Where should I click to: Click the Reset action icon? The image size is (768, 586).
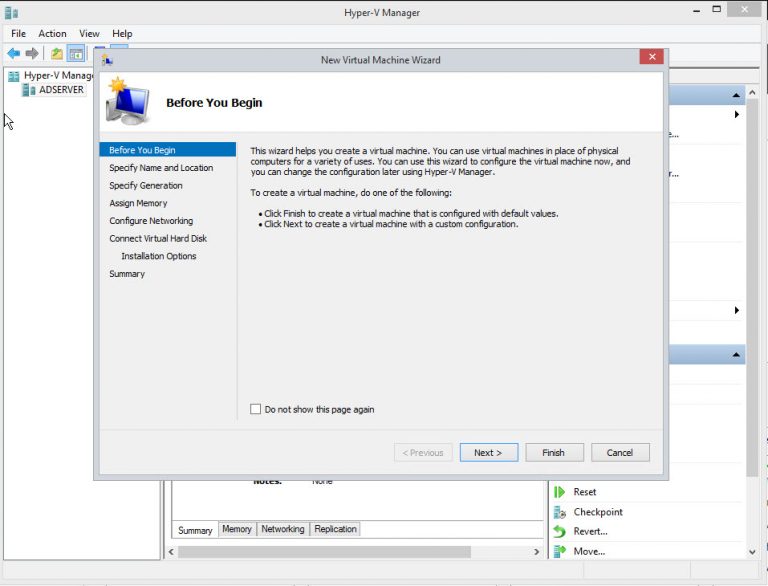point(560,492)
